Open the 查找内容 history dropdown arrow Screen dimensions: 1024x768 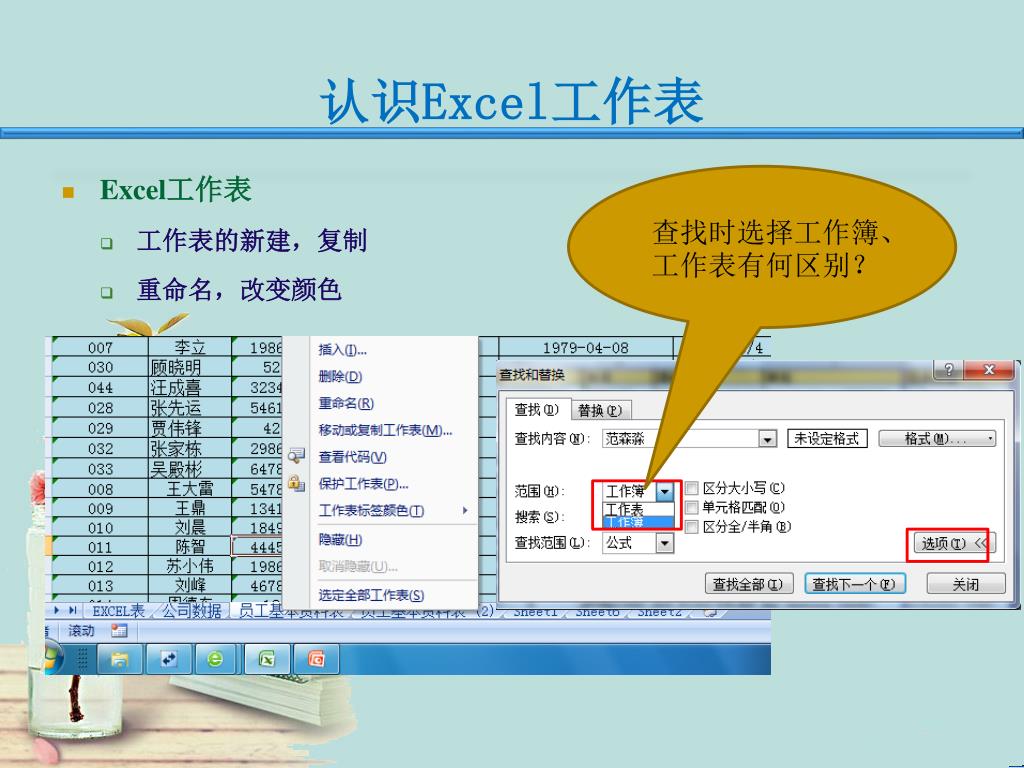768,439
